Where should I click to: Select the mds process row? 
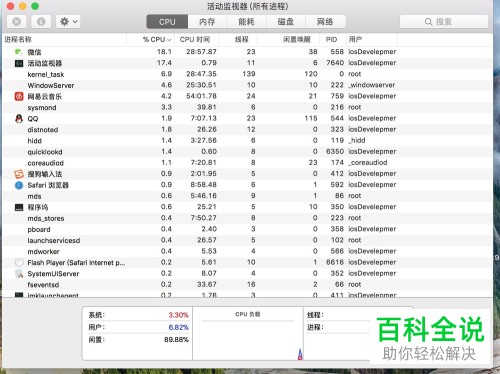(x=247, y=196)
